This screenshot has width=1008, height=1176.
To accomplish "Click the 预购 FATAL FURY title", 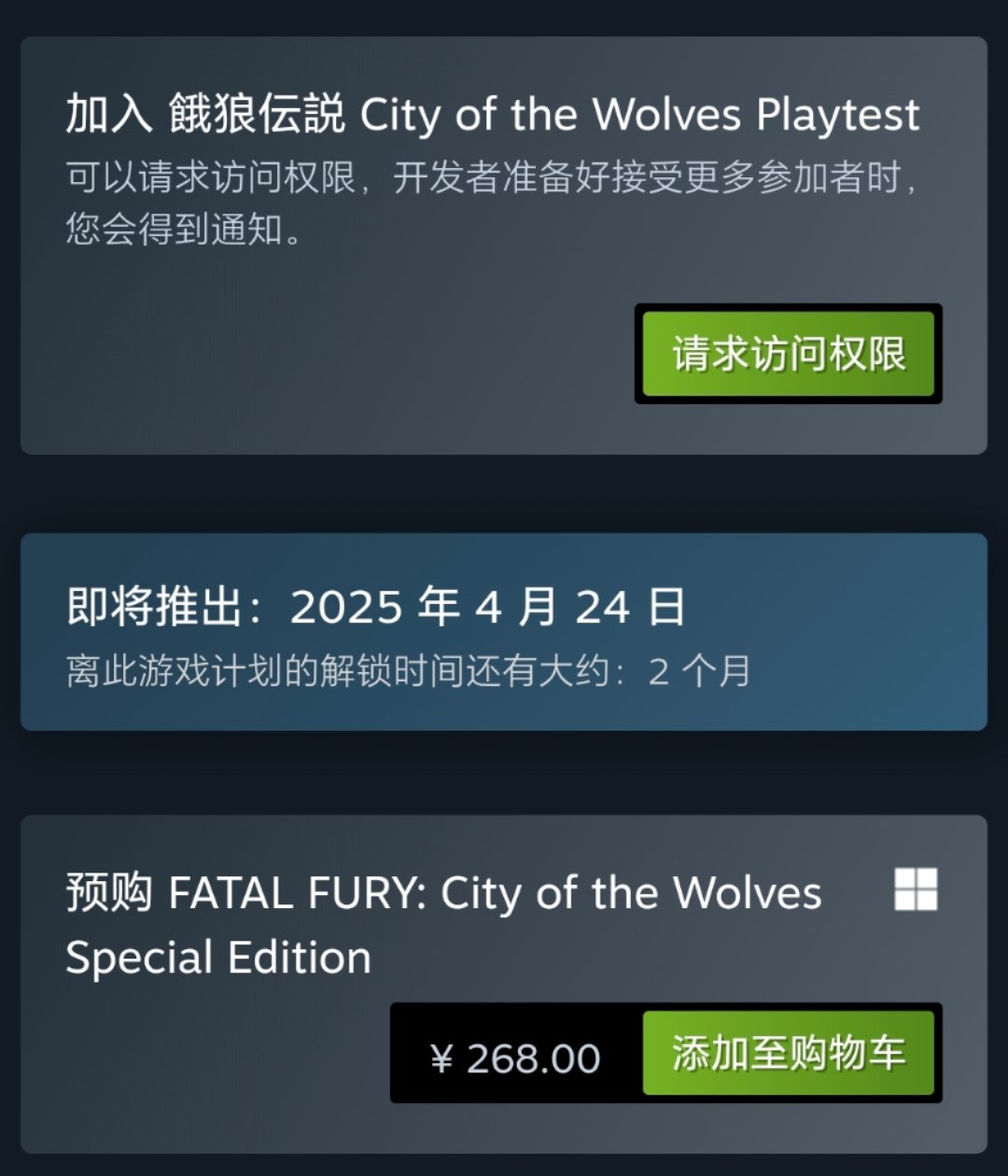I will [x=443, y=893].
